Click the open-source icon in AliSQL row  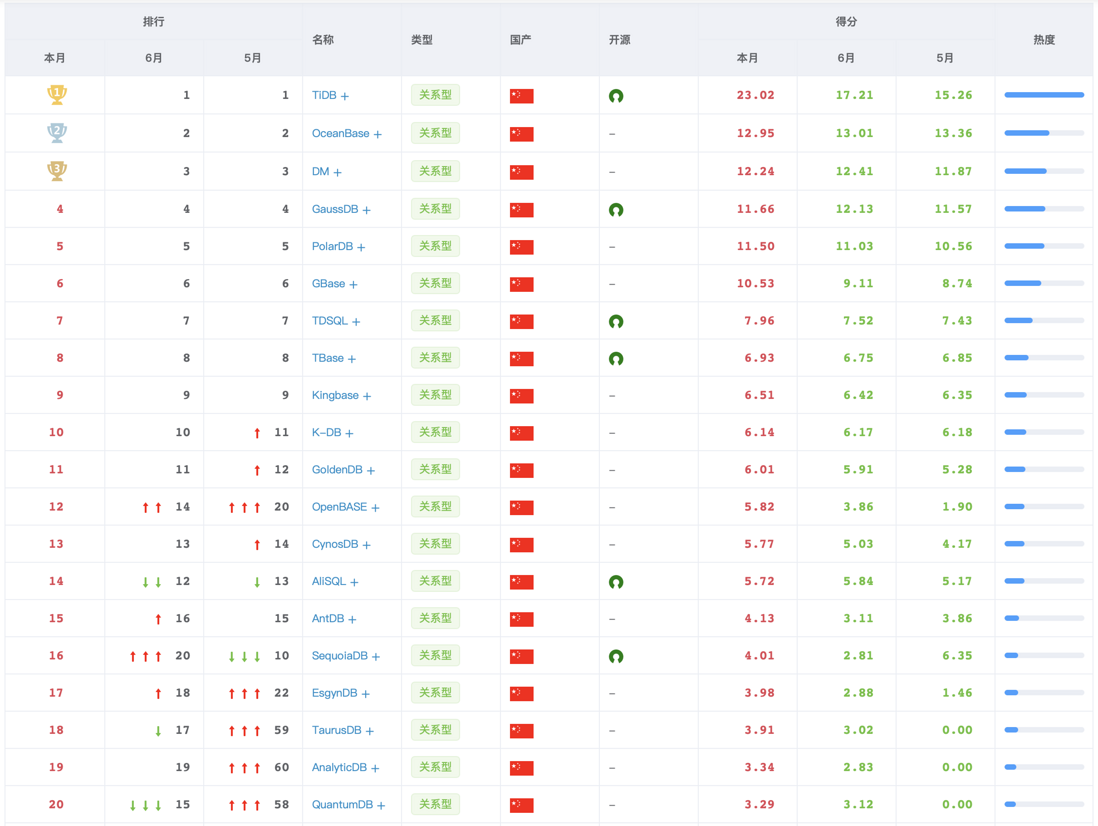pyautogui.click(x=616, y=582)
